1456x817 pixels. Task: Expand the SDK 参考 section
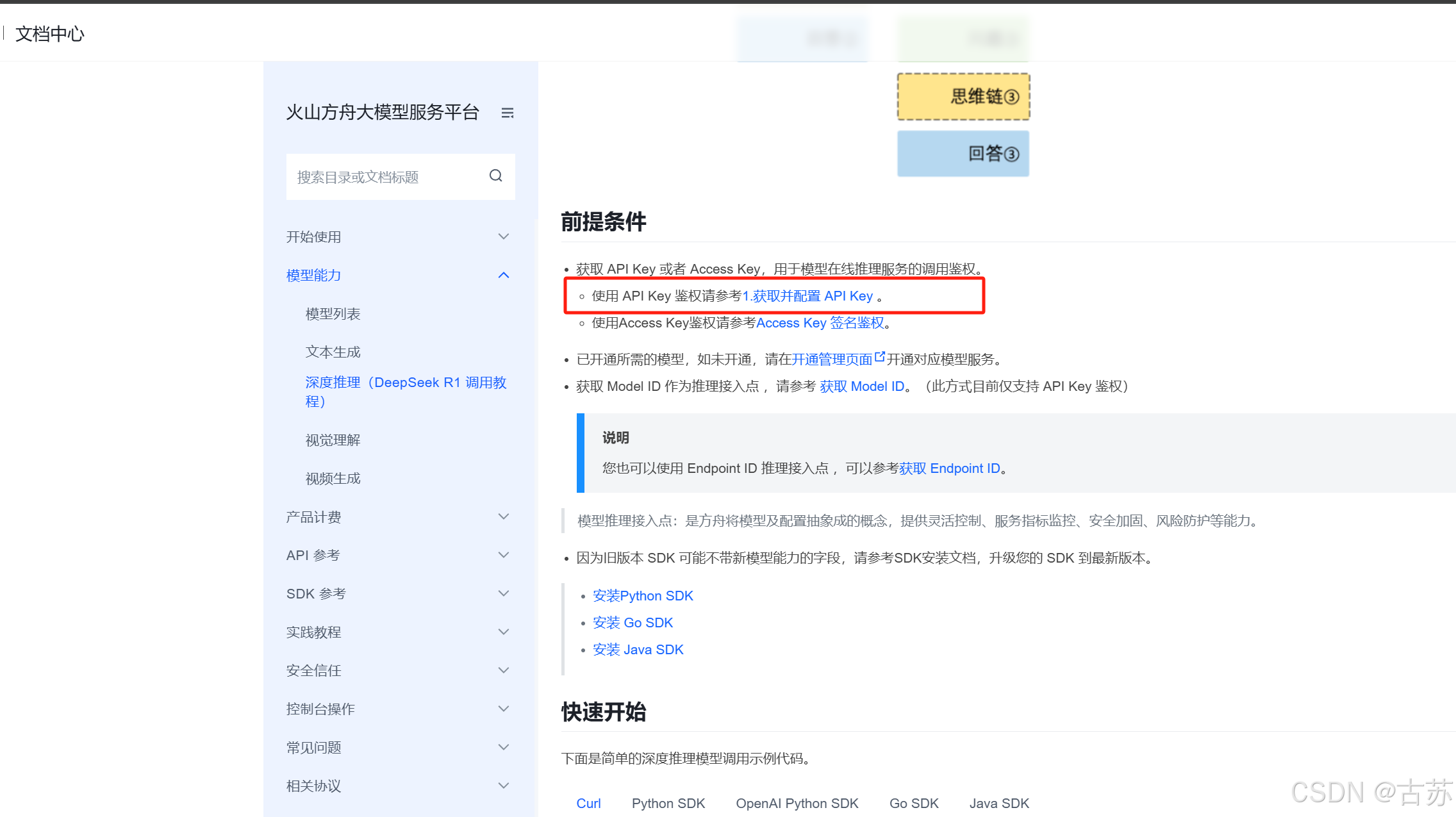click(504, 593)
